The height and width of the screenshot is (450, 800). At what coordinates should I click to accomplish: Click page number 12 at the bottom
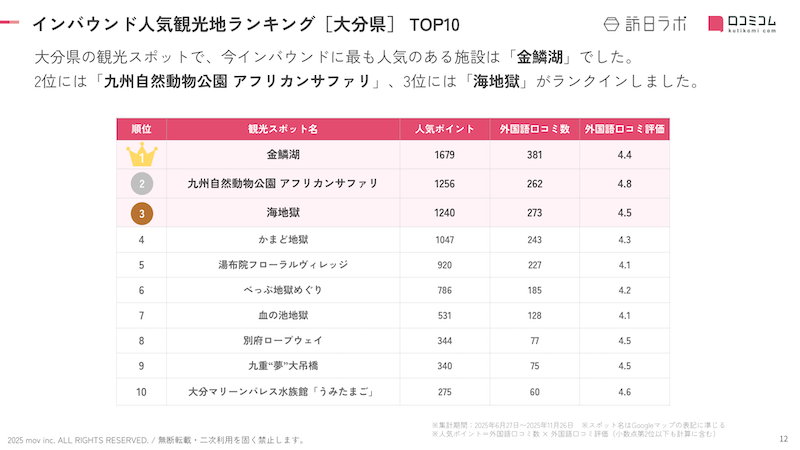[783, 439]
